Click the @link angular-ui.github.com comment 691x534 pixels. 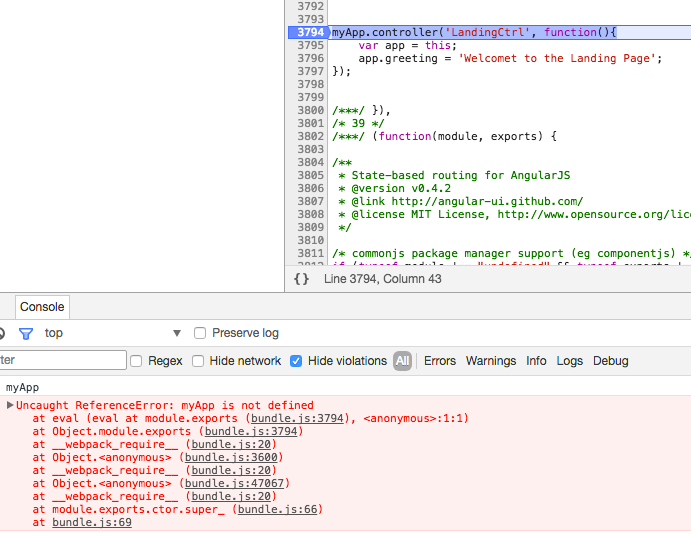[461, 201]
